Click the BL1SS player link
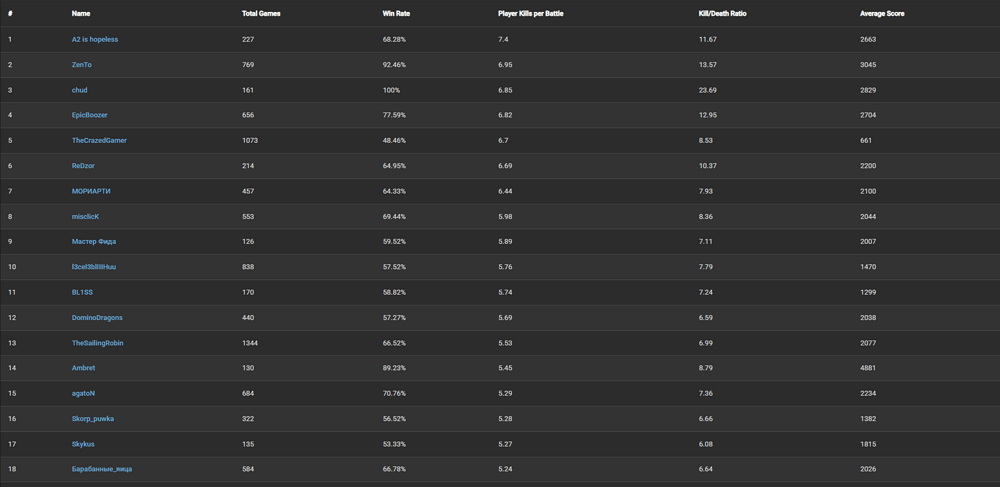 (x=82, y=292)
